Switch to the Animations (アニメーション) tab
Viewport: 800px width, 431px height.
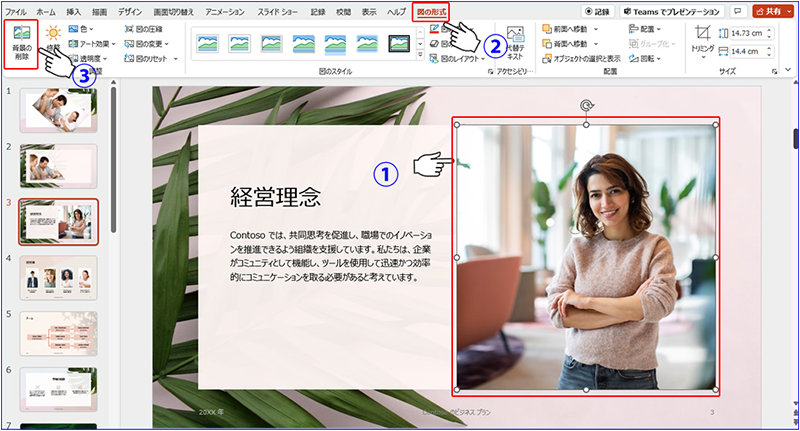(225, 11)
